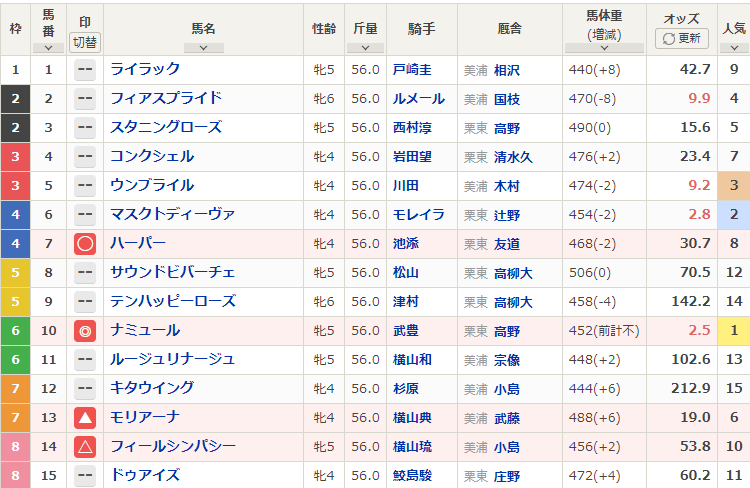Viewport: 750px width, 488px height.
Task: Click the filled triangle mark for モリアーナ
Action: pyautogui.click(x=85, y=418)
